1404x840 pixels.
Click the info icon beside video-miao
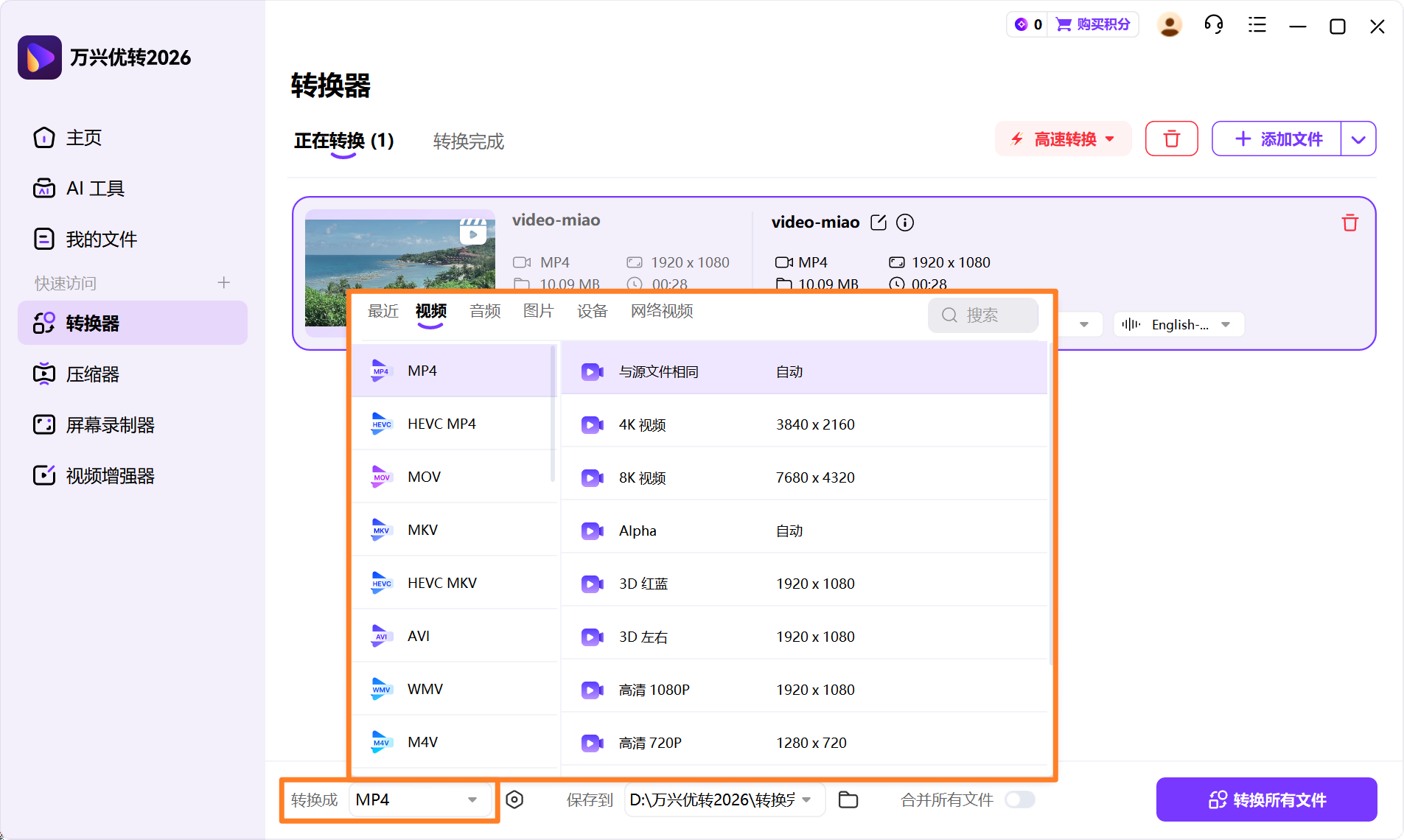(x=905, y=222)
